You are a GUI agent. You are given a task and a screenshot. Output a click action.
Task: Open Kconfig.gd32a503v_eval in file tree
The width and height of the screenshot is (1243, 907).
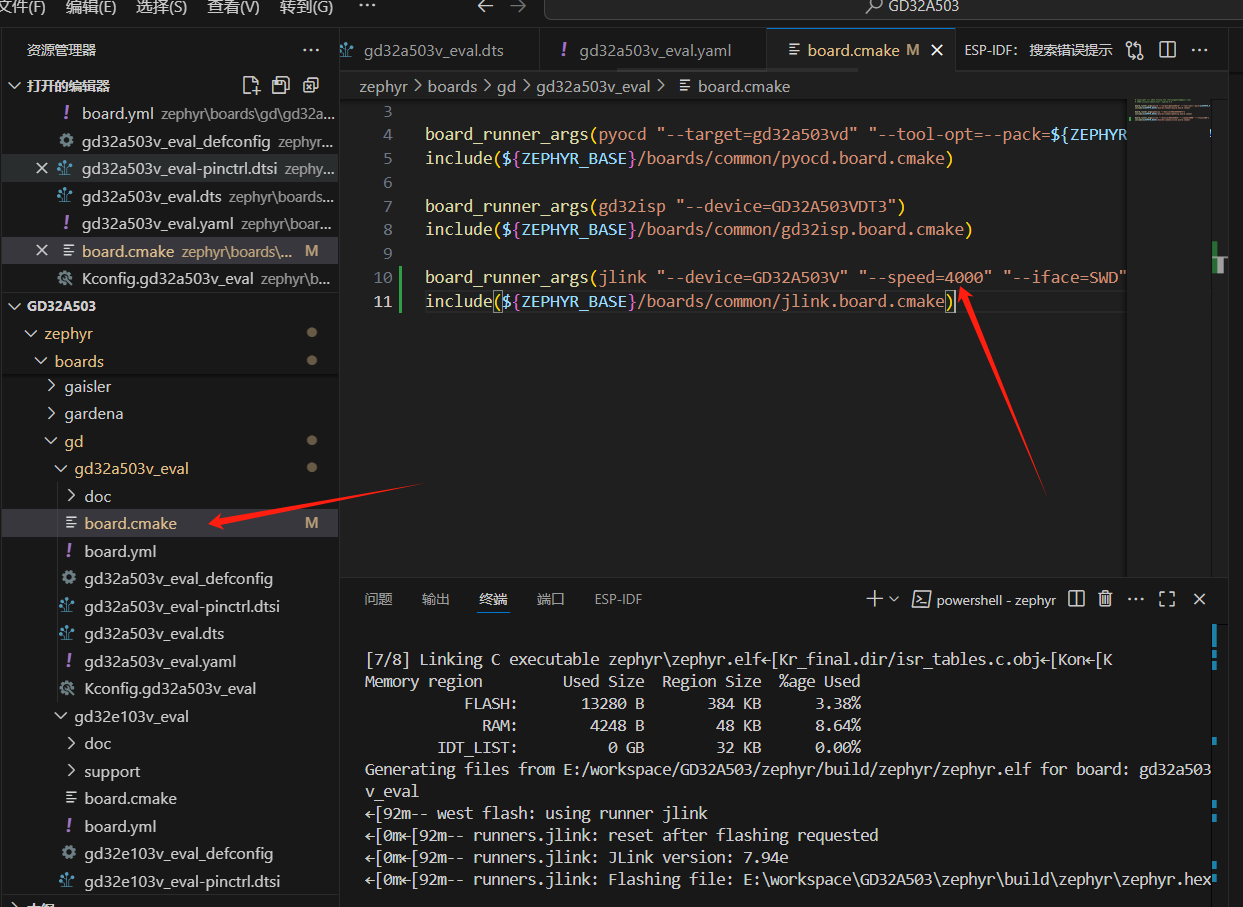click(x=170, y=688)
